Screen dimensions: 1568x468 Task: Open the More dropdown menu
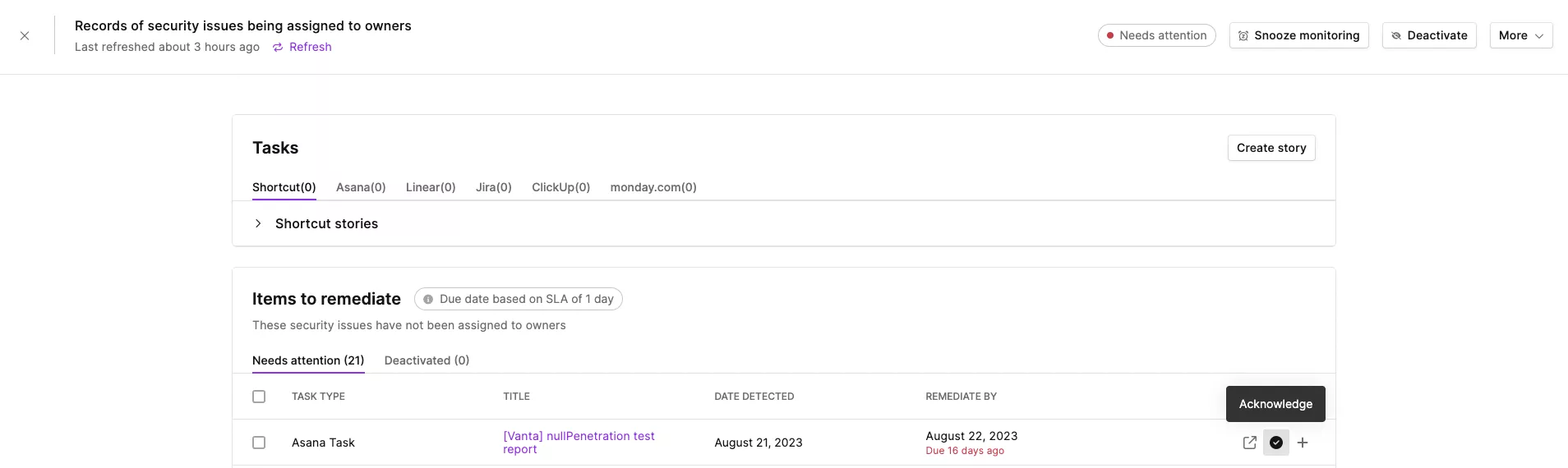click(1520, 35)
